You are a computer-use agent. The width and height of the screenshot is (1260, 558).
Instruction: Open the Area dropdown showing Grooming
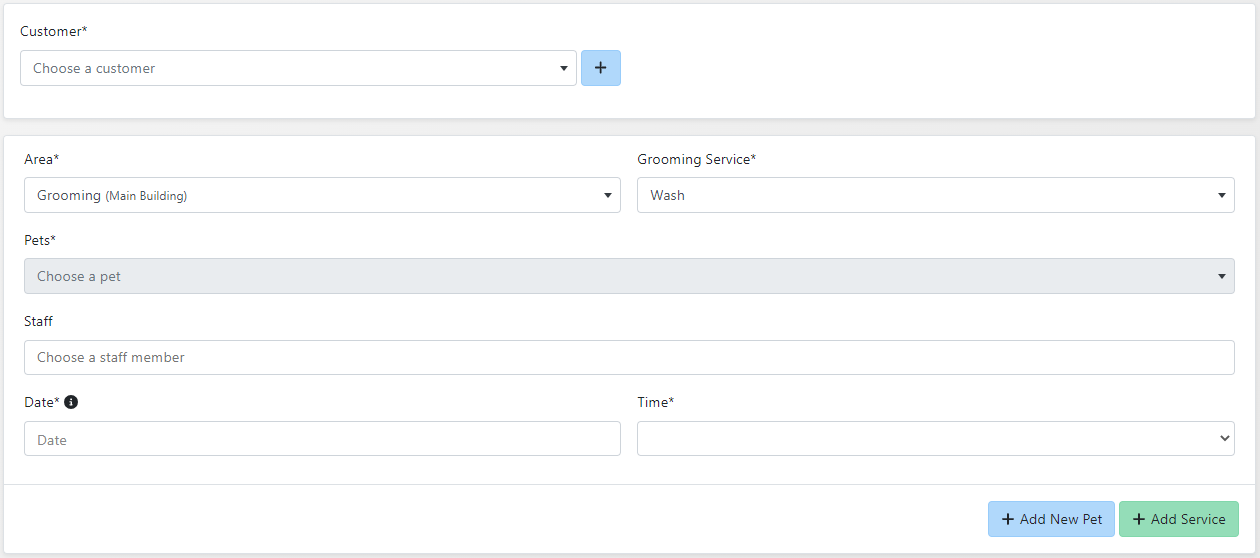coord(310,195)
